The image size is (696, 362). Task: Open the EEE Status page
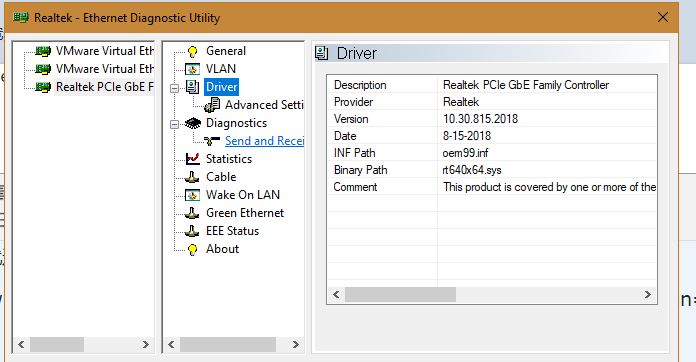(x=232, y=231)
